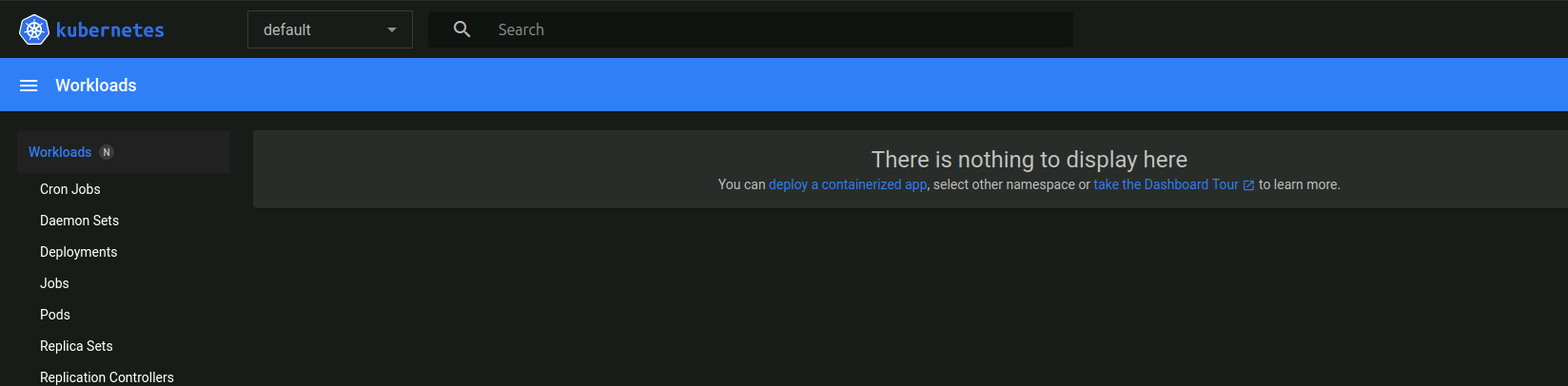
Task: Click the search magnifier icon
Action: tap(462, 29)
